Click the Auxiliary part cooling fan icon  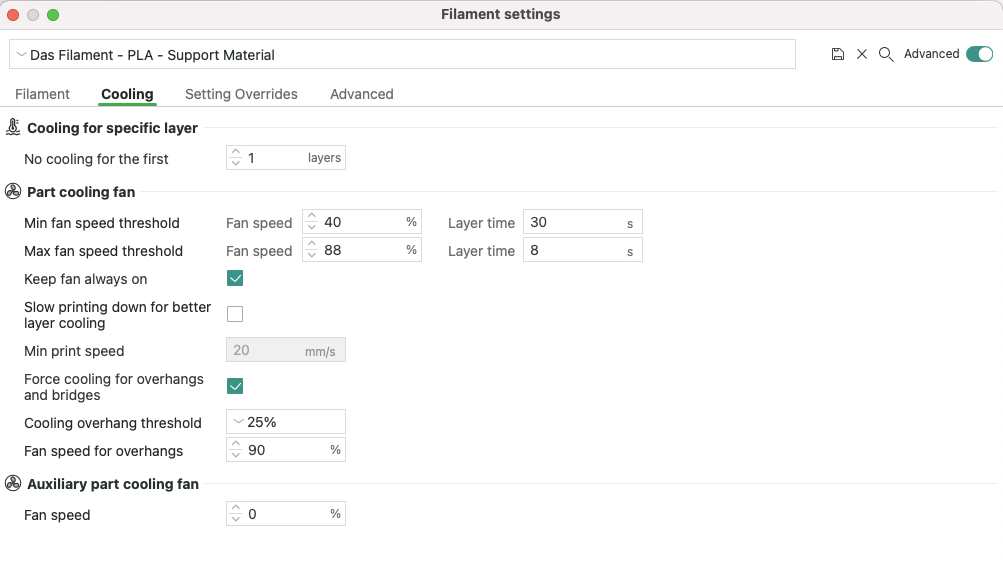click(13, 483)
